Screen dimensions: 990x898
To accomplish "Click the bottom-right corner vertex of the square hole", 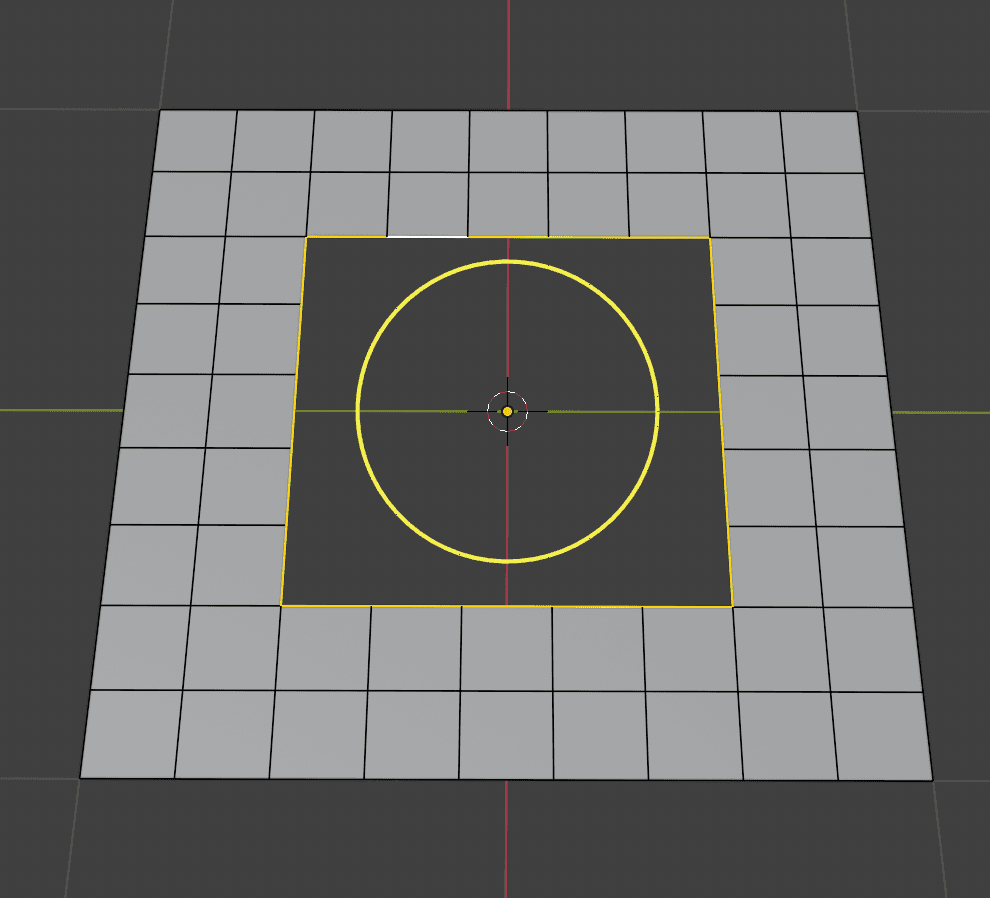I will coord(732,607).
